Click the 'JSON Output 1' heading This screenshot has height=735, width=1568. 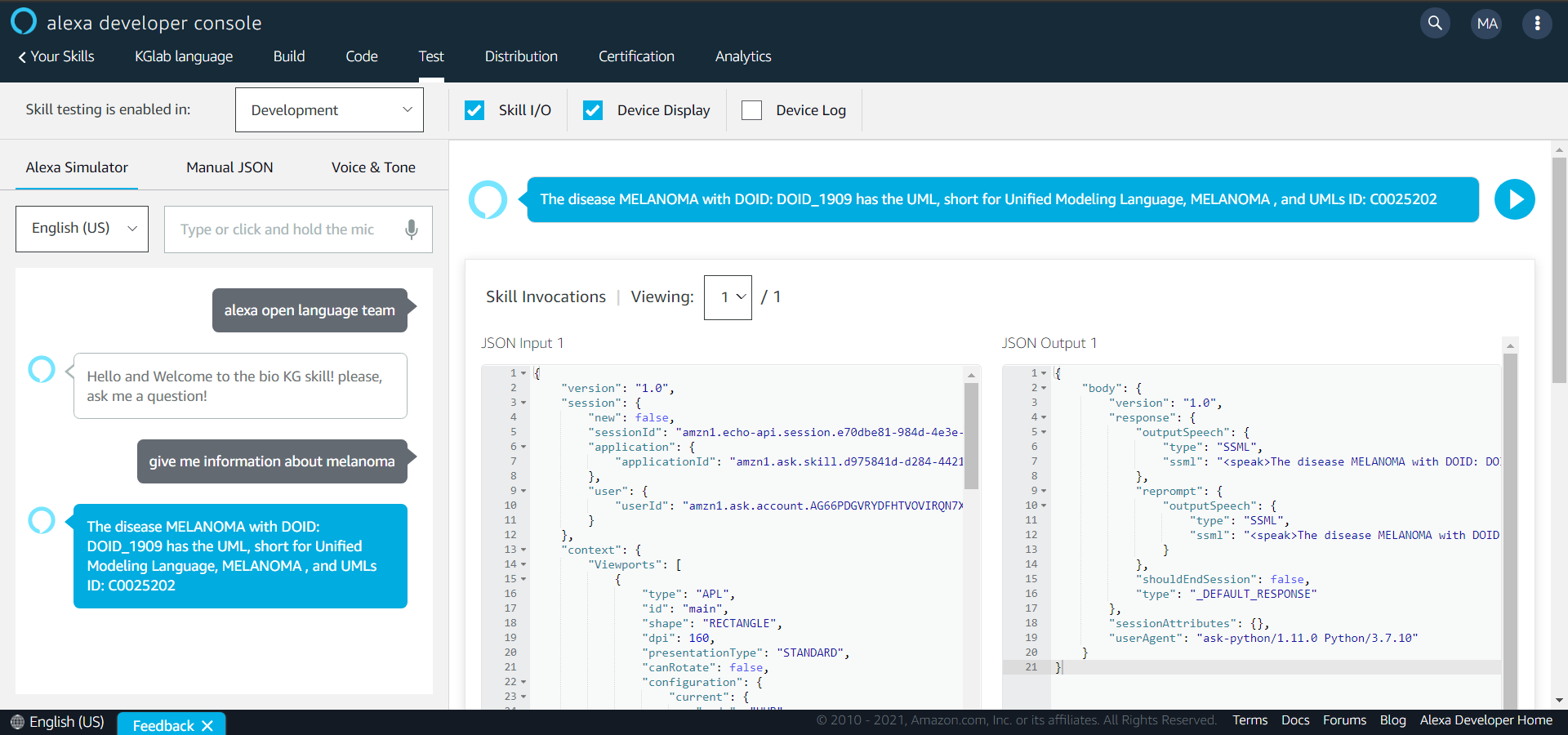[x=1049, y=343]
